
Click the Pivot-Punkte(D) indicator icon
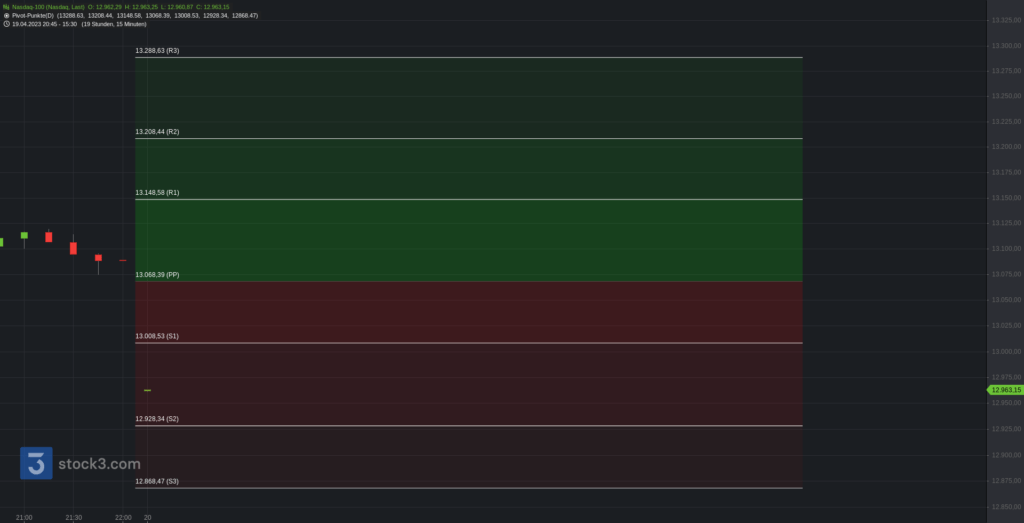tap(7, 15)
